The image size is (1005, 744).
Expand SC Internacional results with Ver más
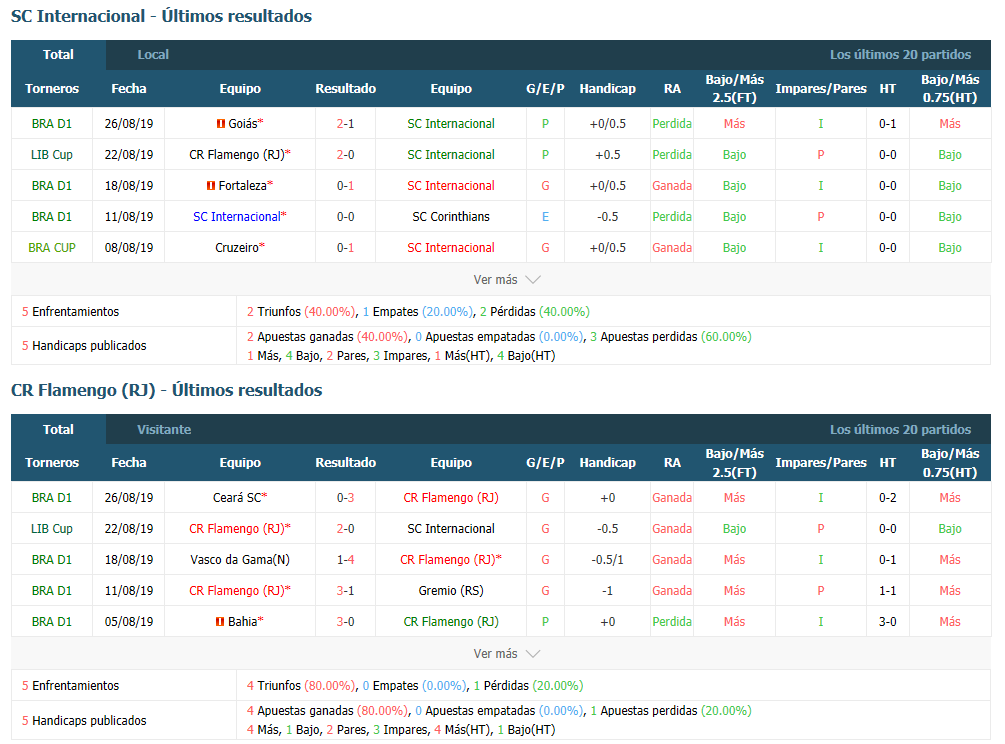(x=506, y=280)
